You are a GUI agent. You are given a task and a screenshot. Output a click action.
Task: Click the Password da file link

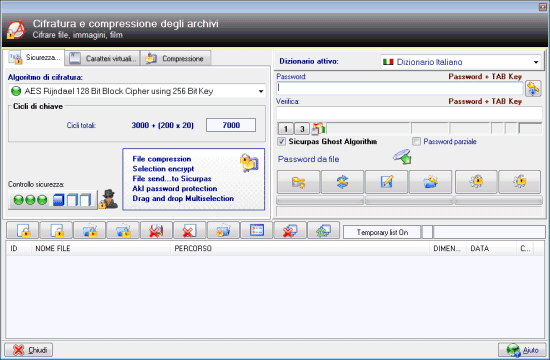[308, 159]
